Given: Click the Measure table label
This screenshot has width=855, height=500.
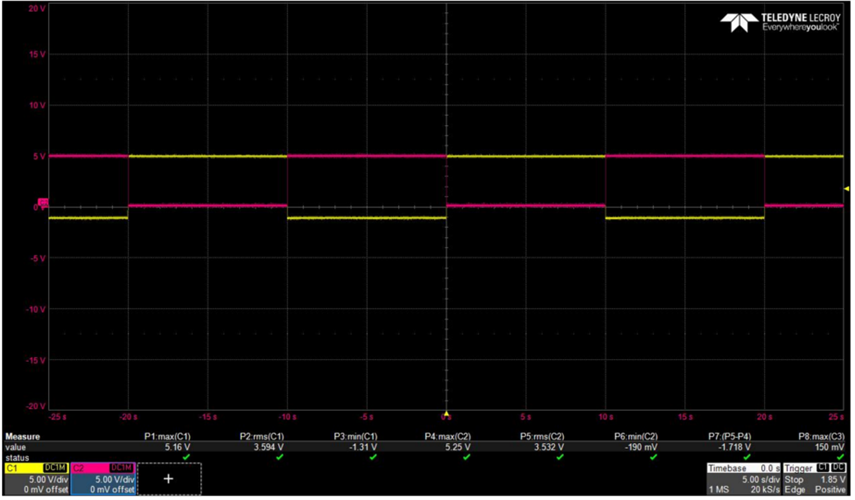Looking at the screenshot, I should (x=22, y=437).
